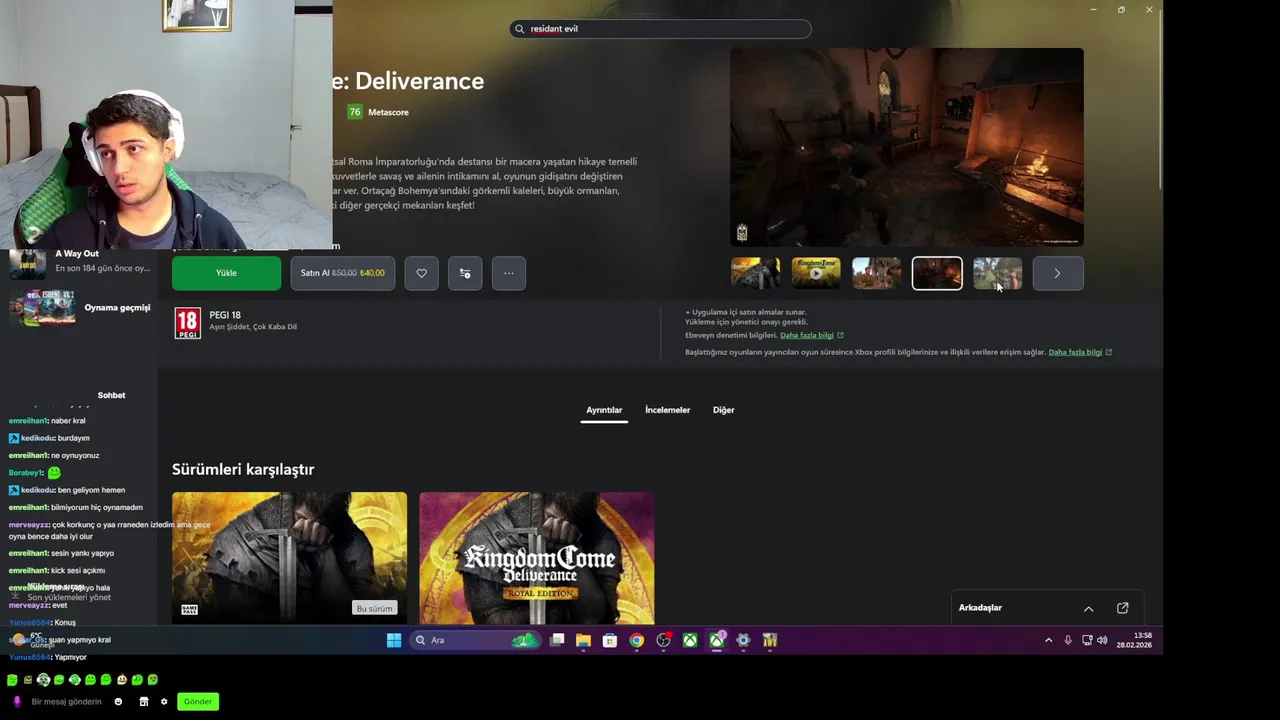1280x720 pixels.
Task: Select fifth thumbnail under the cursor
Action: (997, 273)
